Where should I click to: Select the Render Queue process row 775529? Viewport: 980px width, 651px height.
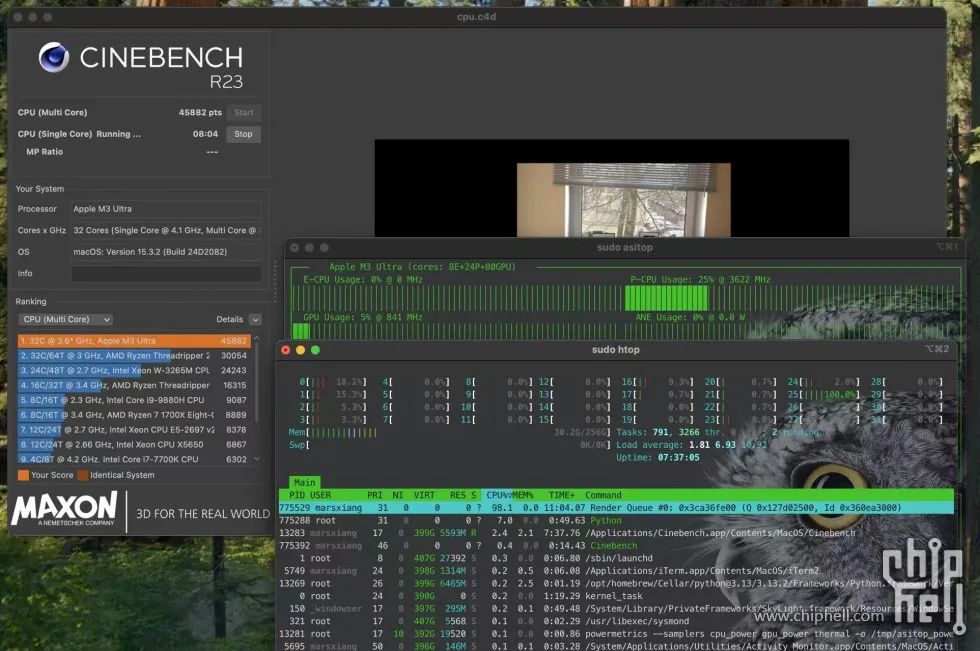coord(616,508)
